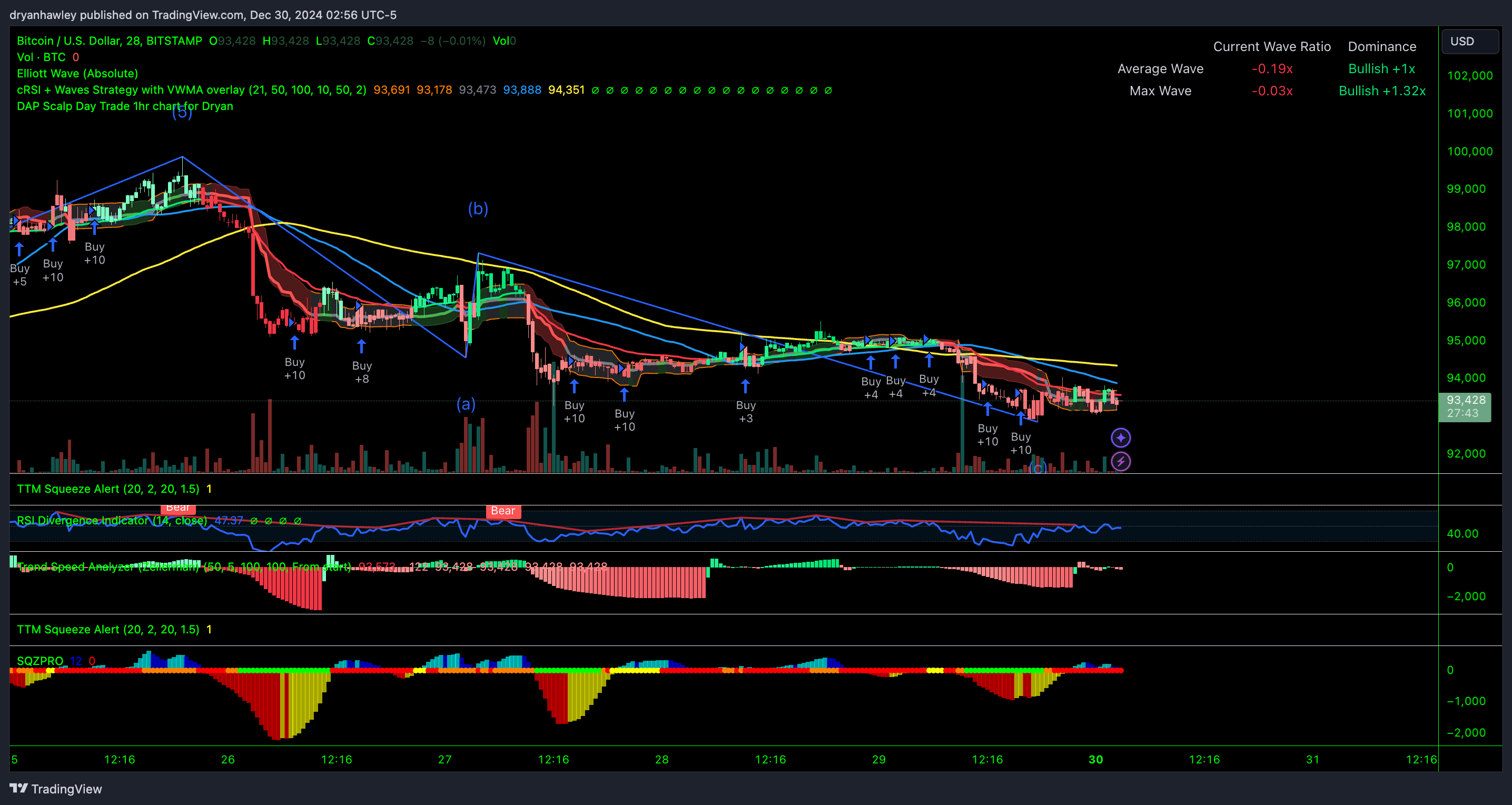Click the 94,351 yellow indicator value
This screenshot has height=805, width=1512.
567,90
